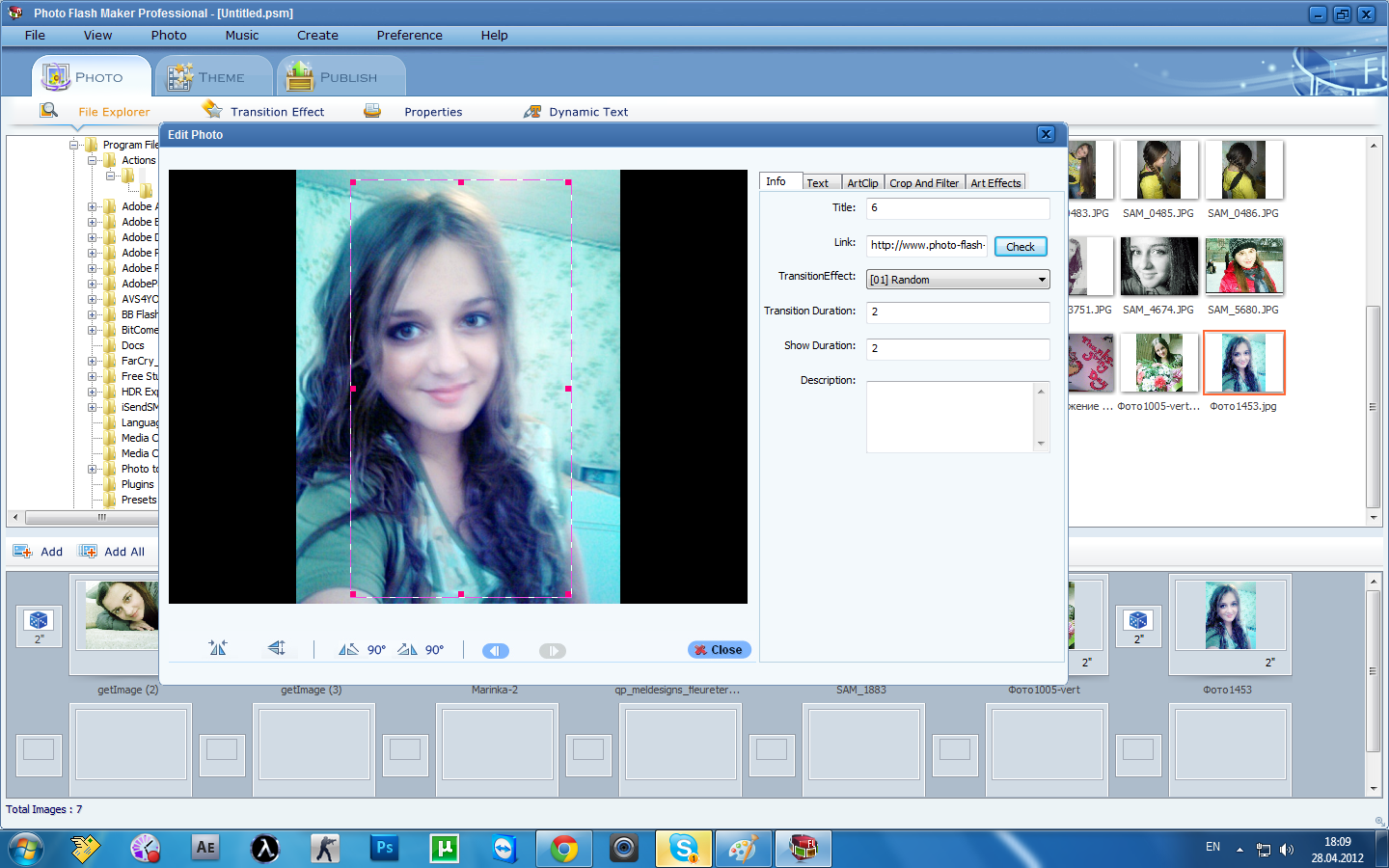
Task: Click the Properties printer icon
Action: coord(372,111)
